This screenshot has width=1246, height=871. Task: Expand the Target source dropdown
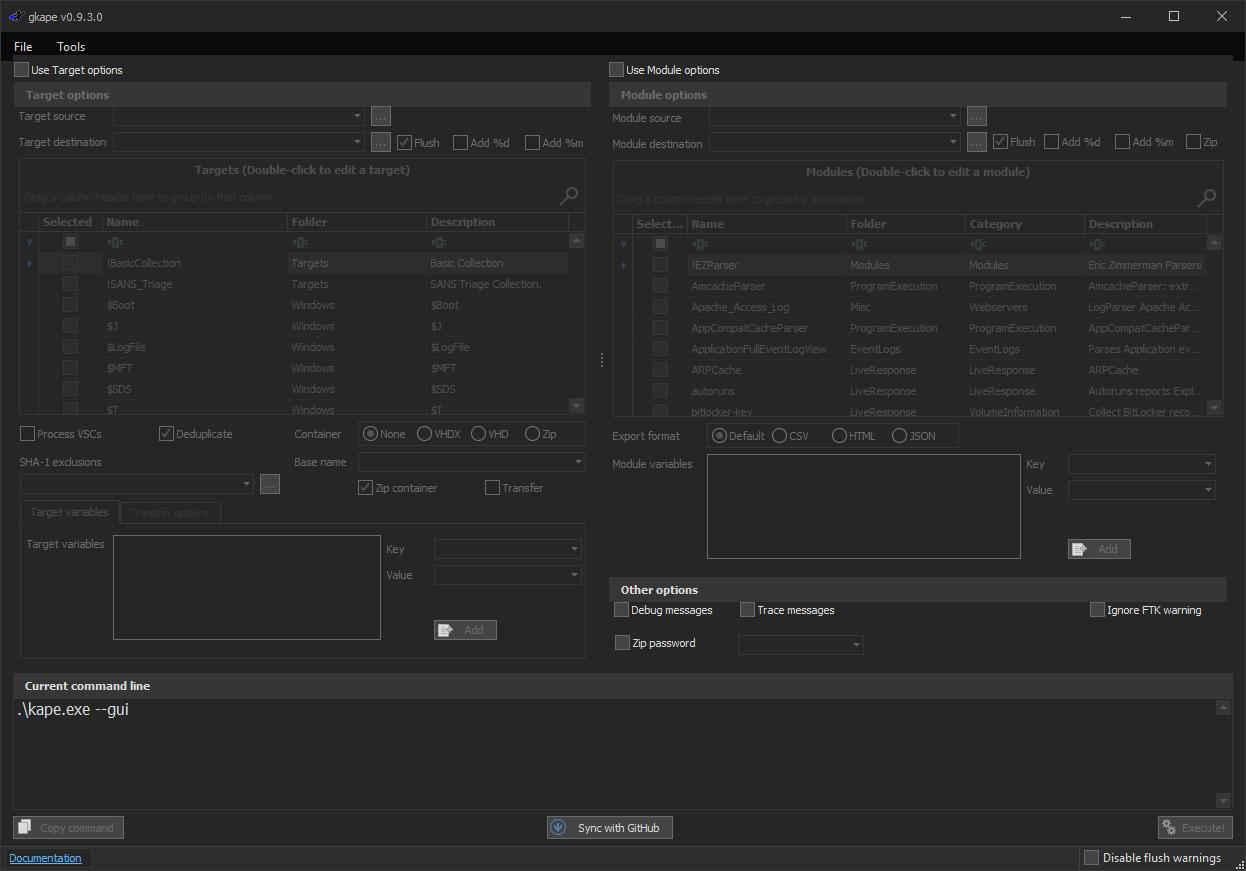click(x=358, y=116)
